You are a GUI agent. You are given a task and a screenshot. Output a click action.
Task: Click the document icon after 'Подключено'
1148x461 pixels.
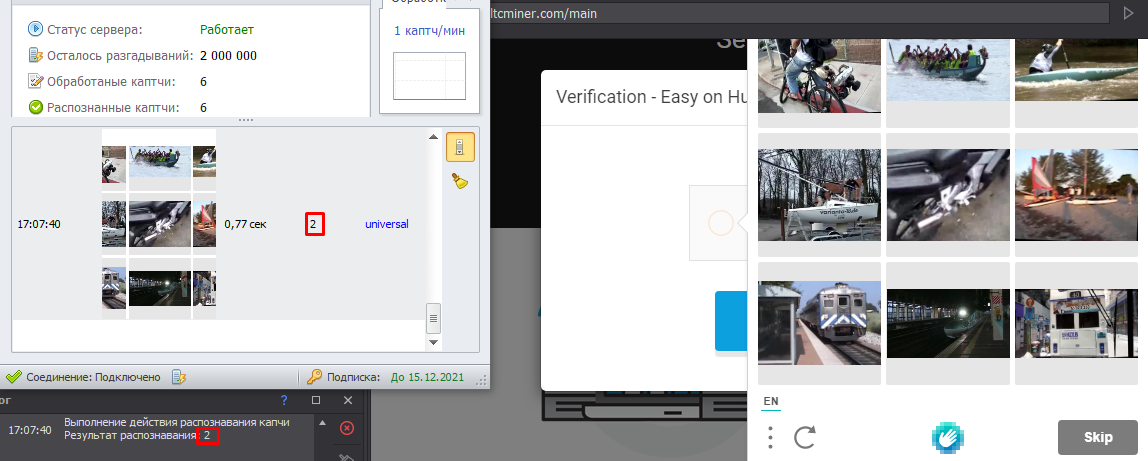179,377
